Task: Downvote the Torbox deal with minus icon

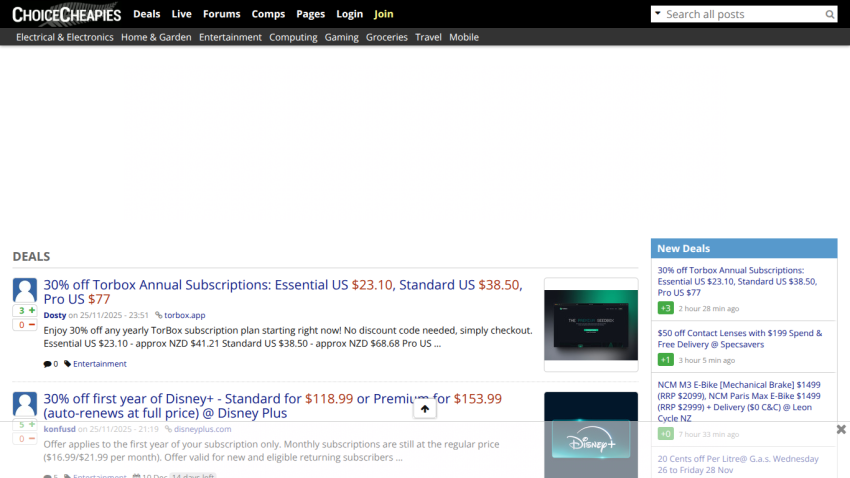Action: click(x=32, y=325)
